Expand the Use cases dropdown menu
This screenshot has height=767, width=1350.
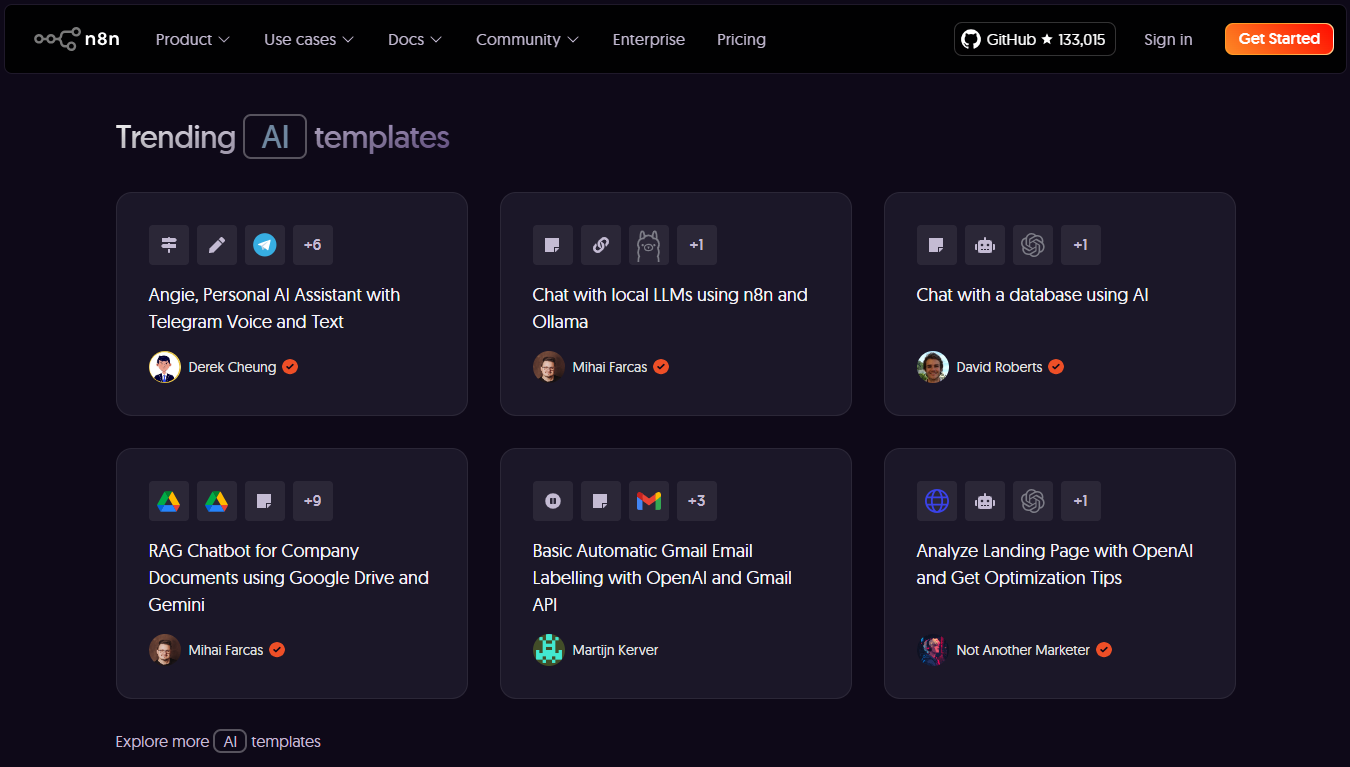[x=309, y=39]
